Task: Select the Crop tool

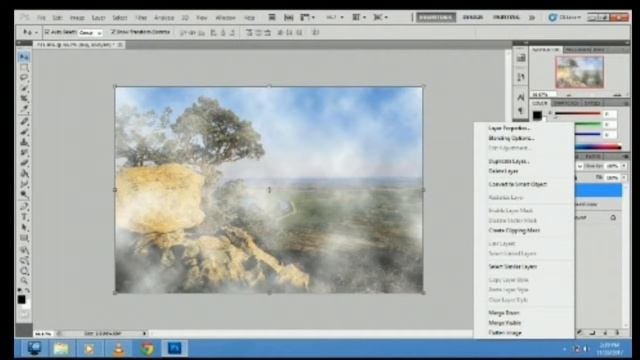Action: coord(24,98)
